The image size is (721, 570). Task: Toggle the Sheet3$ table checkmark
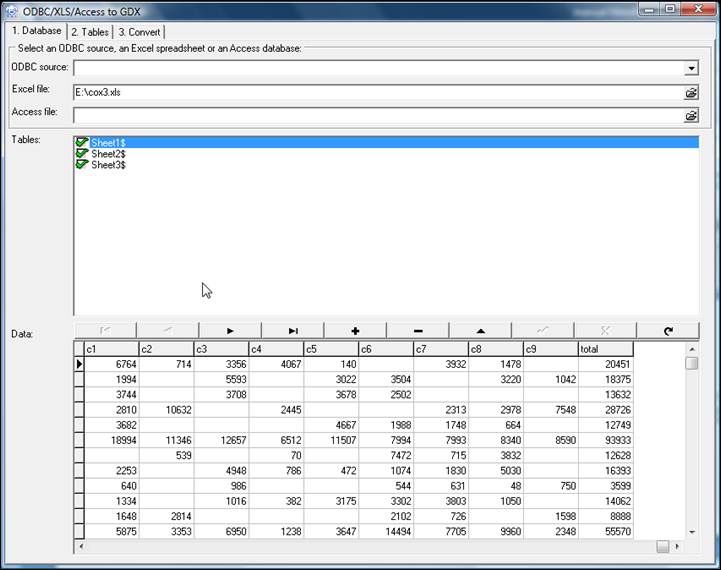pyautogui.click(x=82, y=165)
